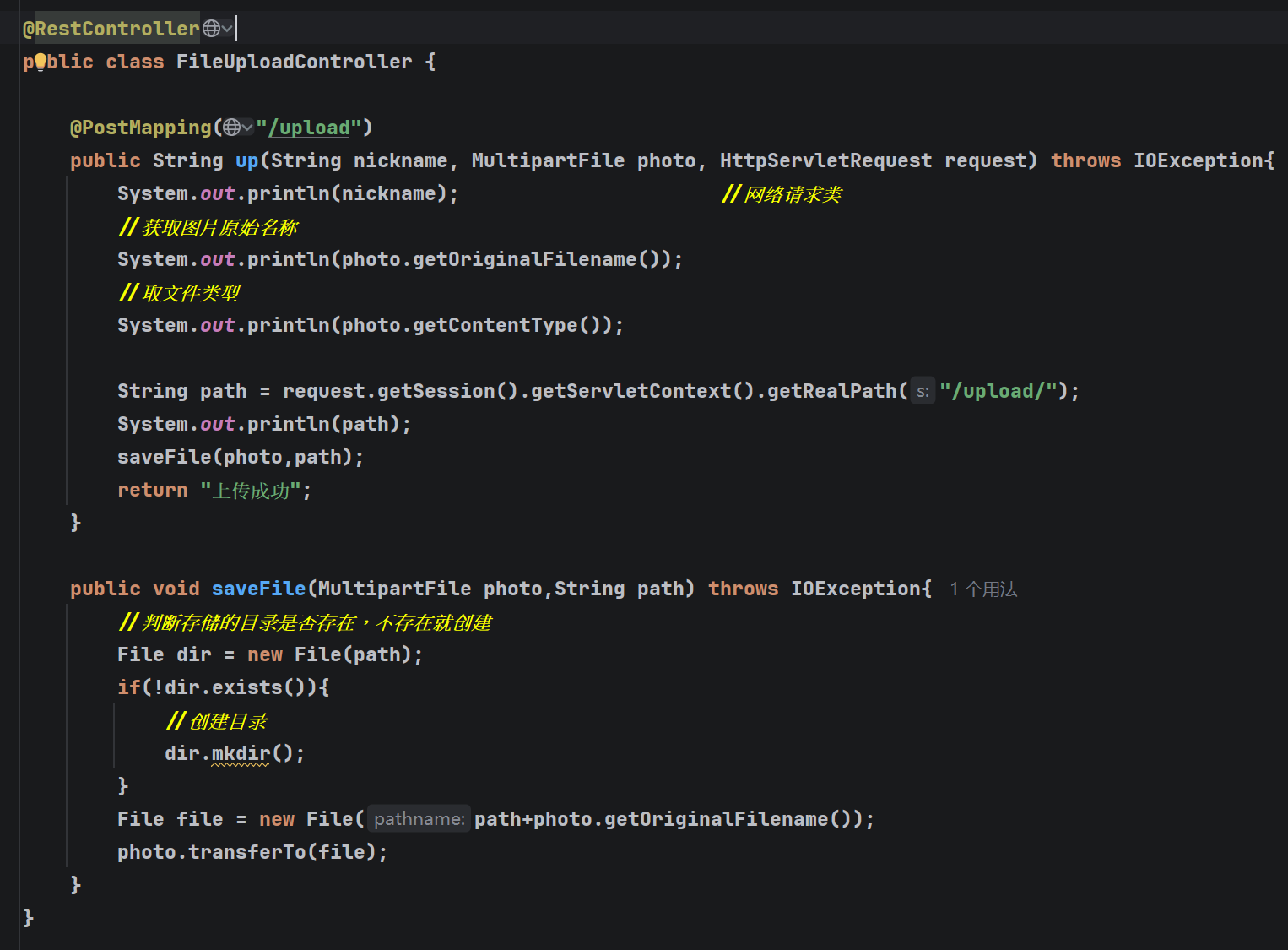Click the 'File dir = new File(path)' line
The height and width of the screenshot is (950, 1288).
click(x=270, y=654)
